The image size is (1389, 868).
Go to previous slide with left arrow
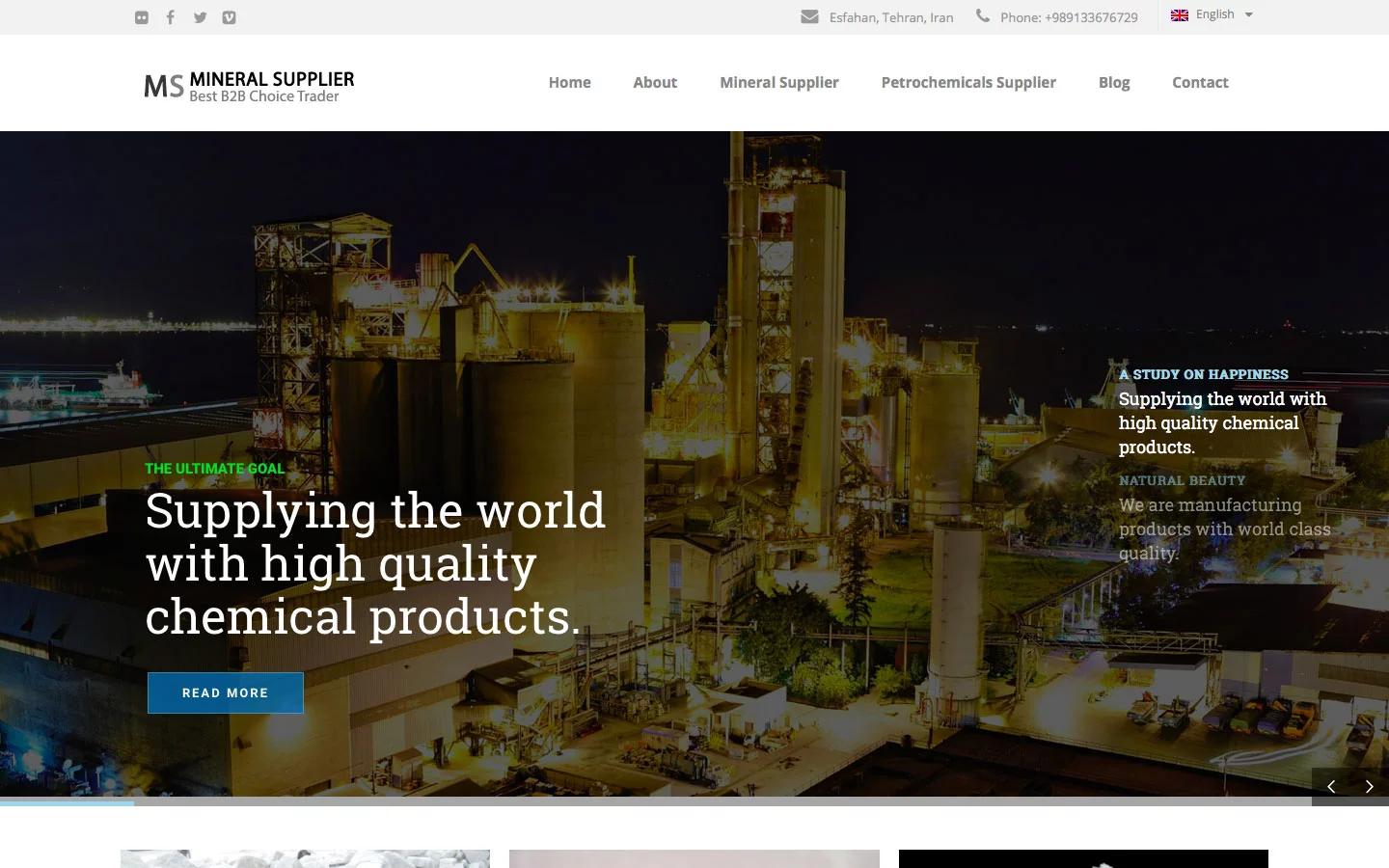coord(1331,786)
